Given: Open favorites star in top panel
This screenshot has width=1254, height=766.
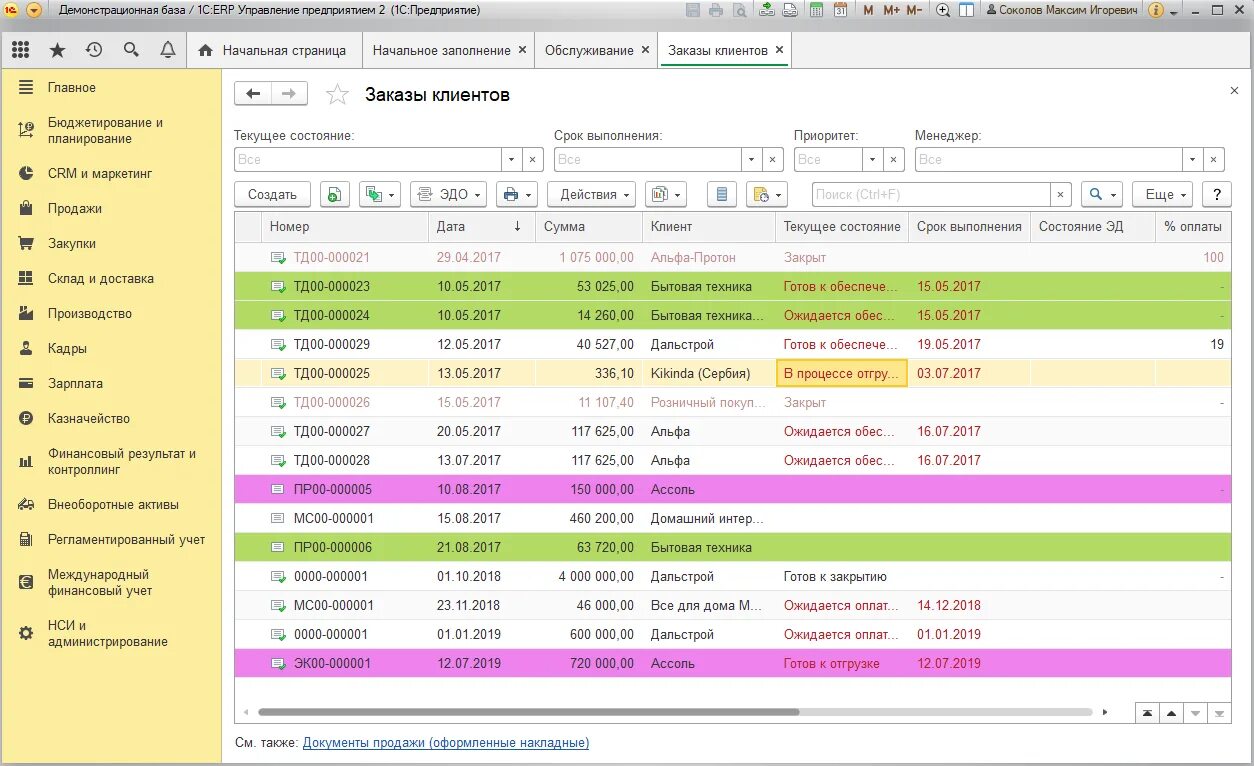Looking at the screenshot, I should 57,50.
